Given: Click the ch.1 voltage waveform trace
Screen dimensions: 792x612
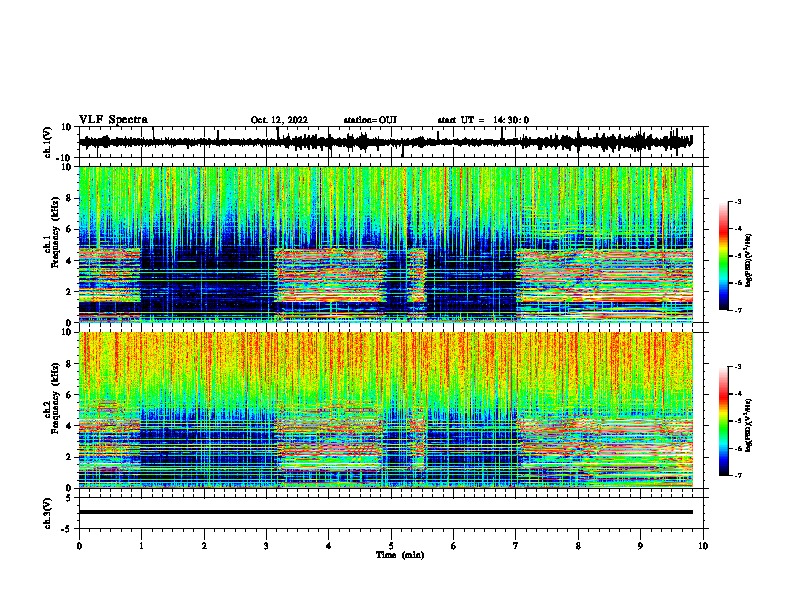Looking at the screenshot, I should tap(385, 142).
